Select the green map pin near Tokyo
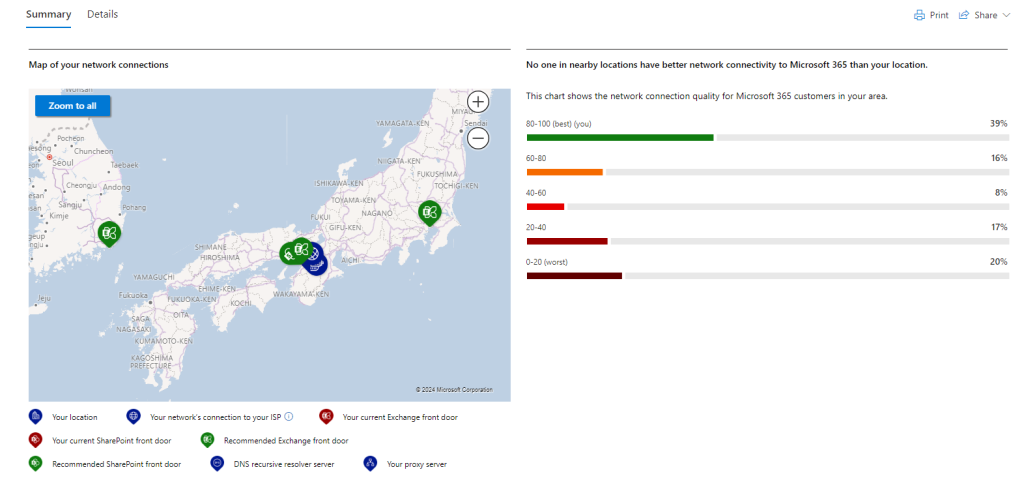The image size is (1024, 491). [x=429, y=212]
